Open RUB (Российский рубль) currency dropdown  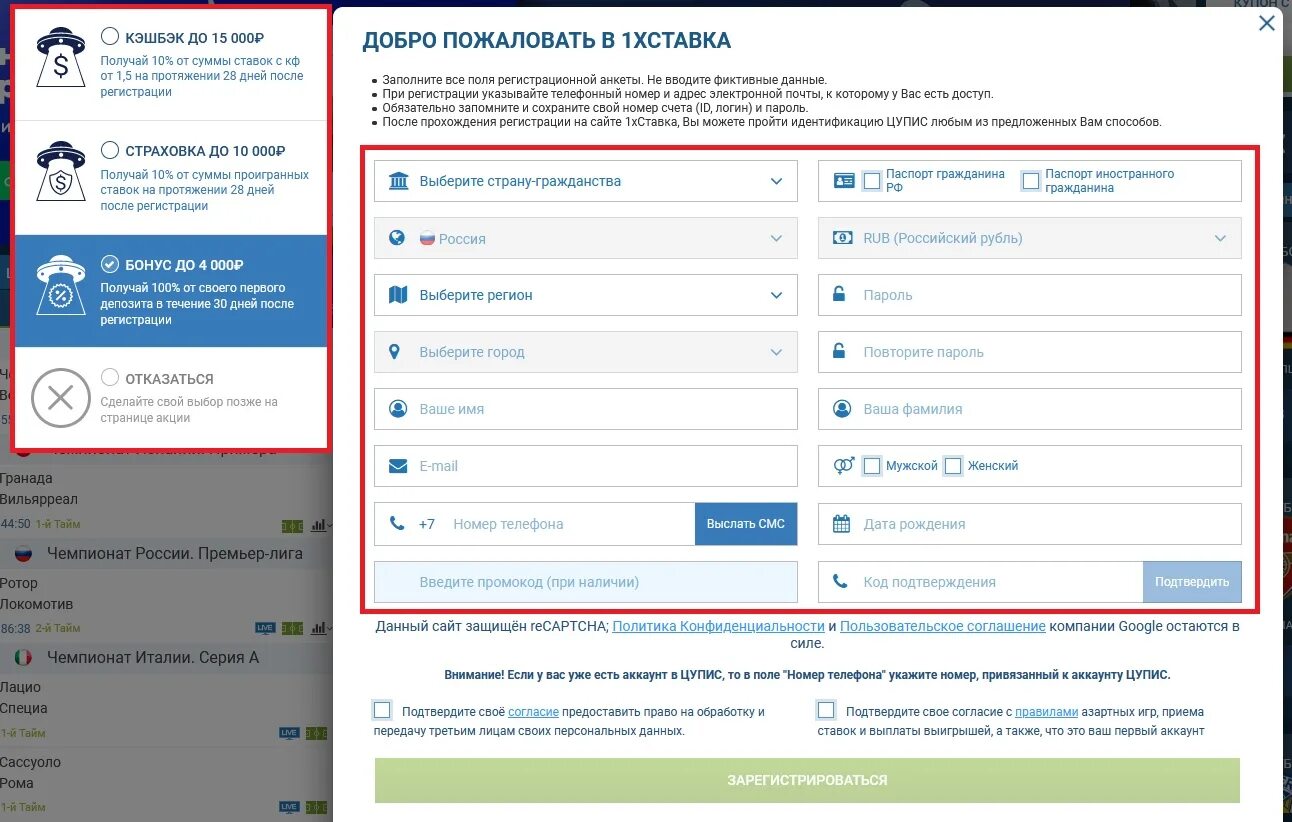click(1030, 238)
